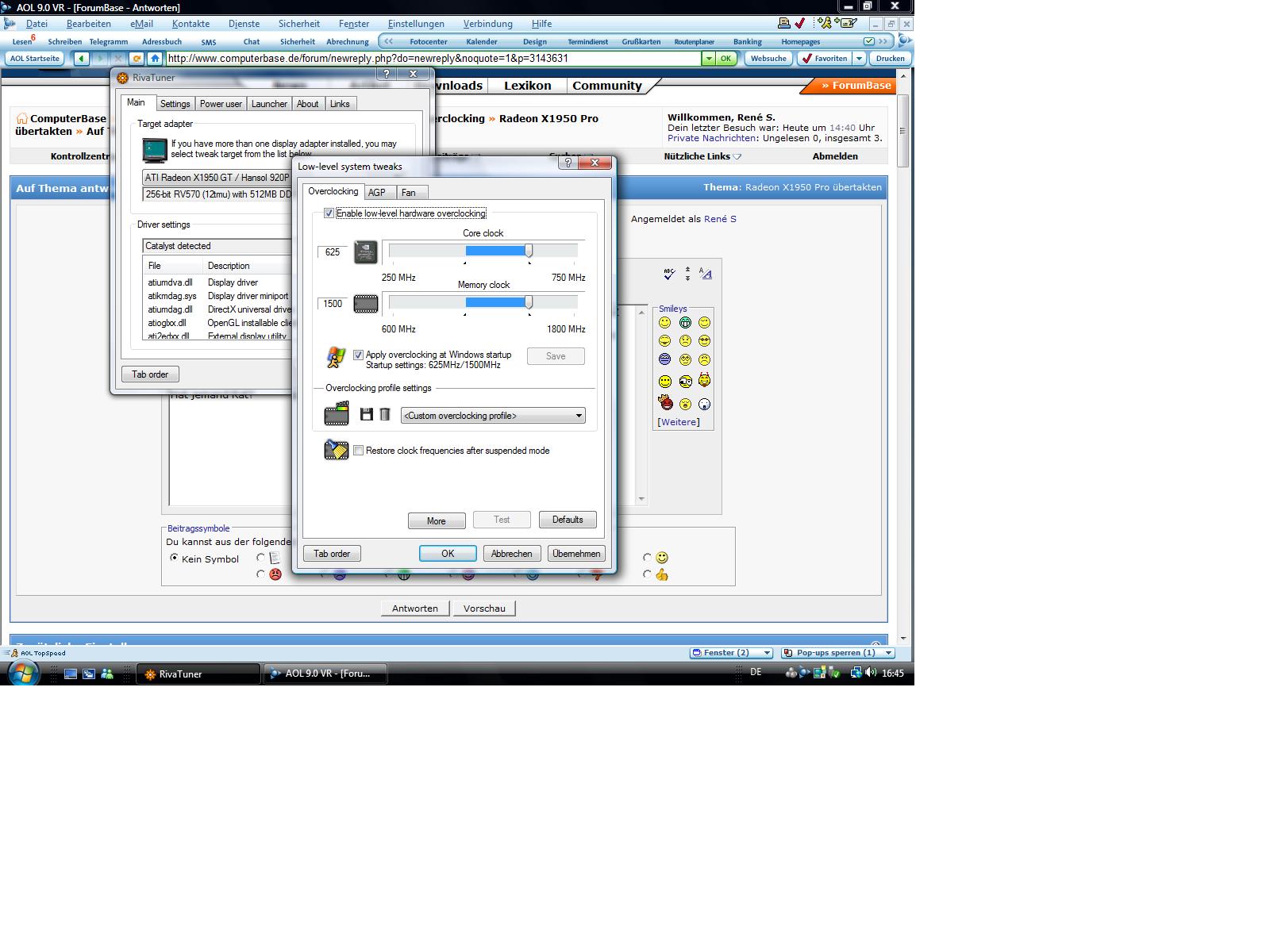Click the target adapter monitor icon in RivaTuner

(x=155, y=150)
